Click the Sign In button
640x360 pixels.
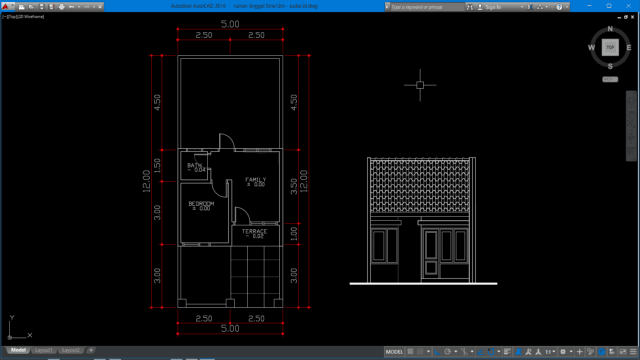point(489,7)
